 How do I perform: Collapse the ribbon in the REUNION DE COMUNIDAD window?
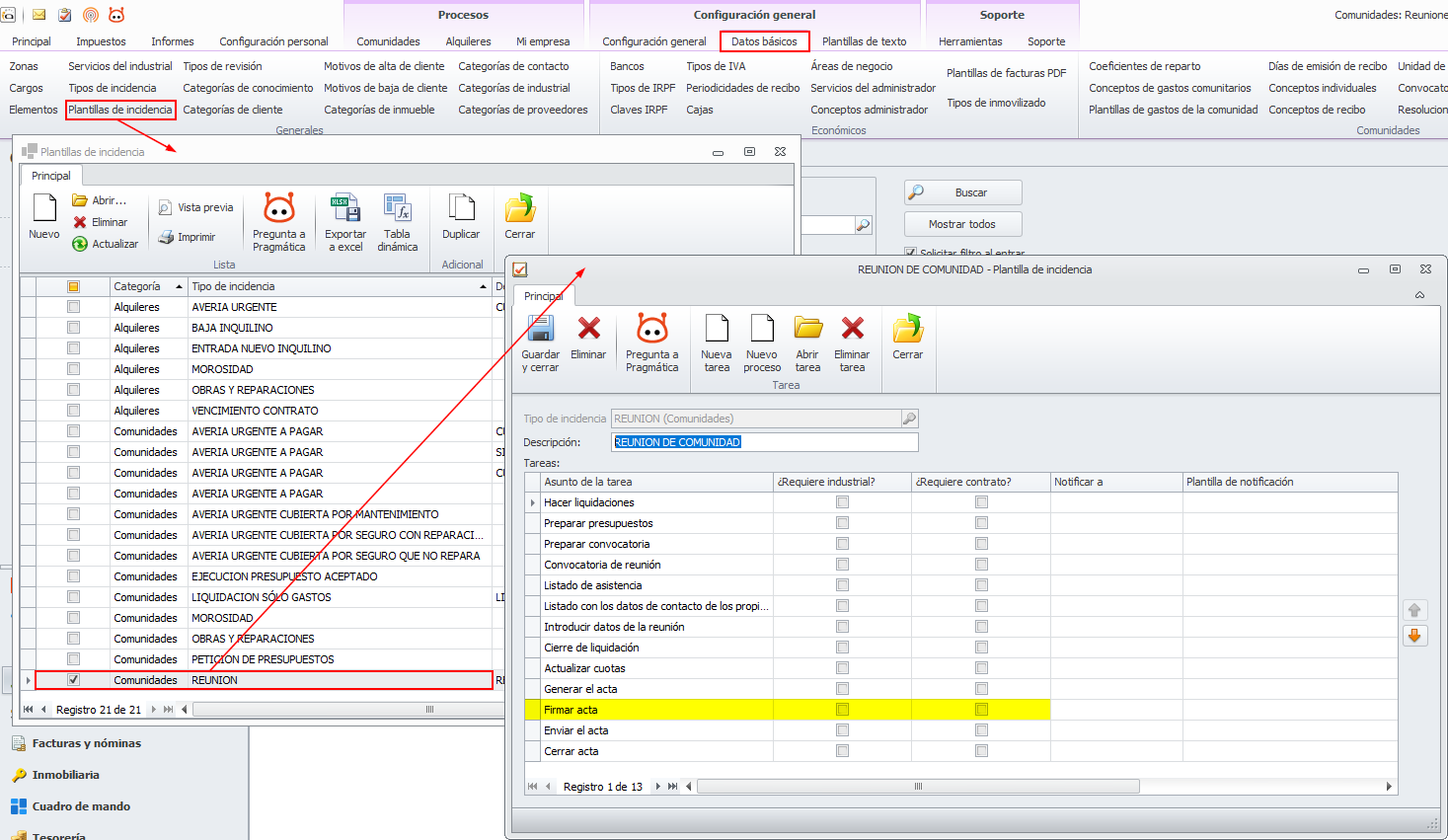click(x=1419, y=295)
